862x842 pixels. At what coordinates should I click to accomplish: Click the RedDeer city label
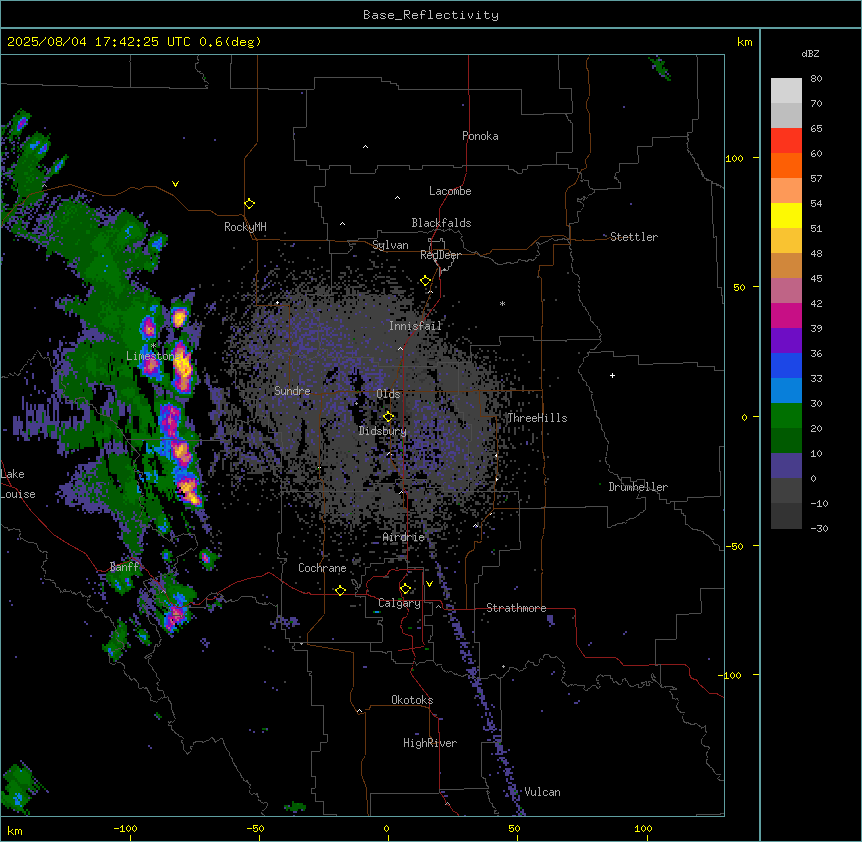pos(440,255)
